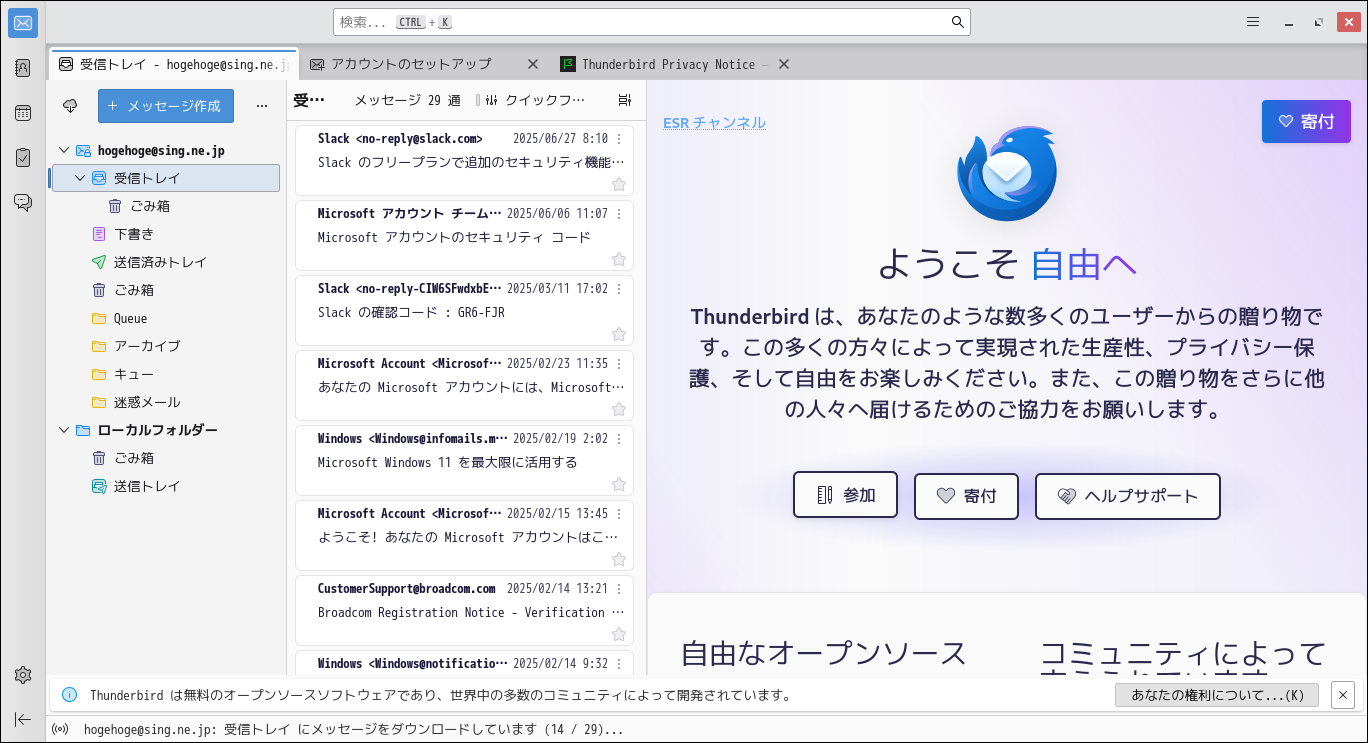Star the Broadcom Registration Notice message

pos(619,634)
